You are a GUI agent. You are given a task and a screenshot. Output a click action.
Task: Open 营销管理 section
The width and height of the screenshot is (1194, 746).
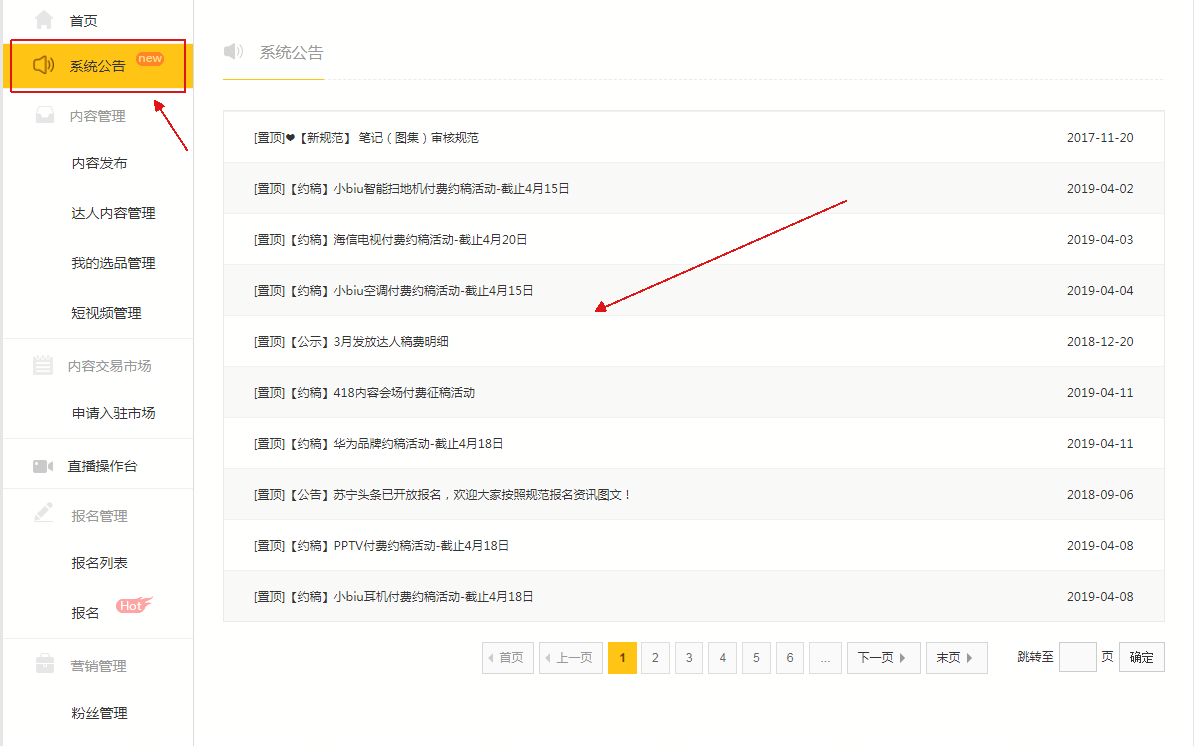click(x=98, y=666)
